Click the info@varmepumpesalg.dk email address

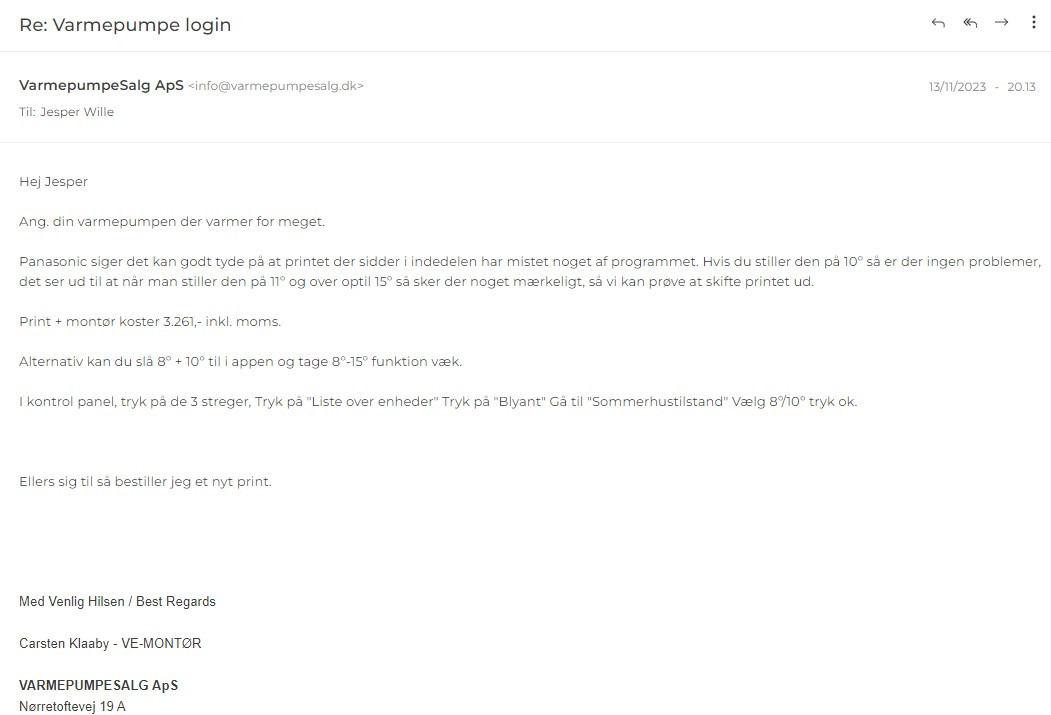[x=276, y=86]
